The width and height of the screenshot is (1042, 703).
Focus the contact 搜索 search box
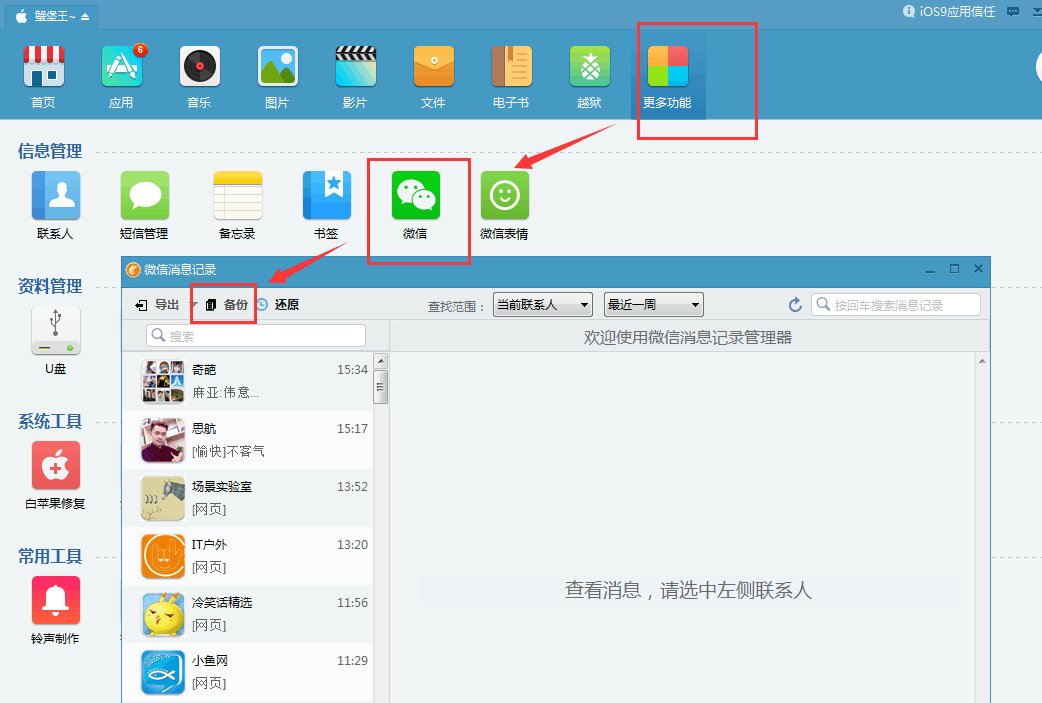256,336
